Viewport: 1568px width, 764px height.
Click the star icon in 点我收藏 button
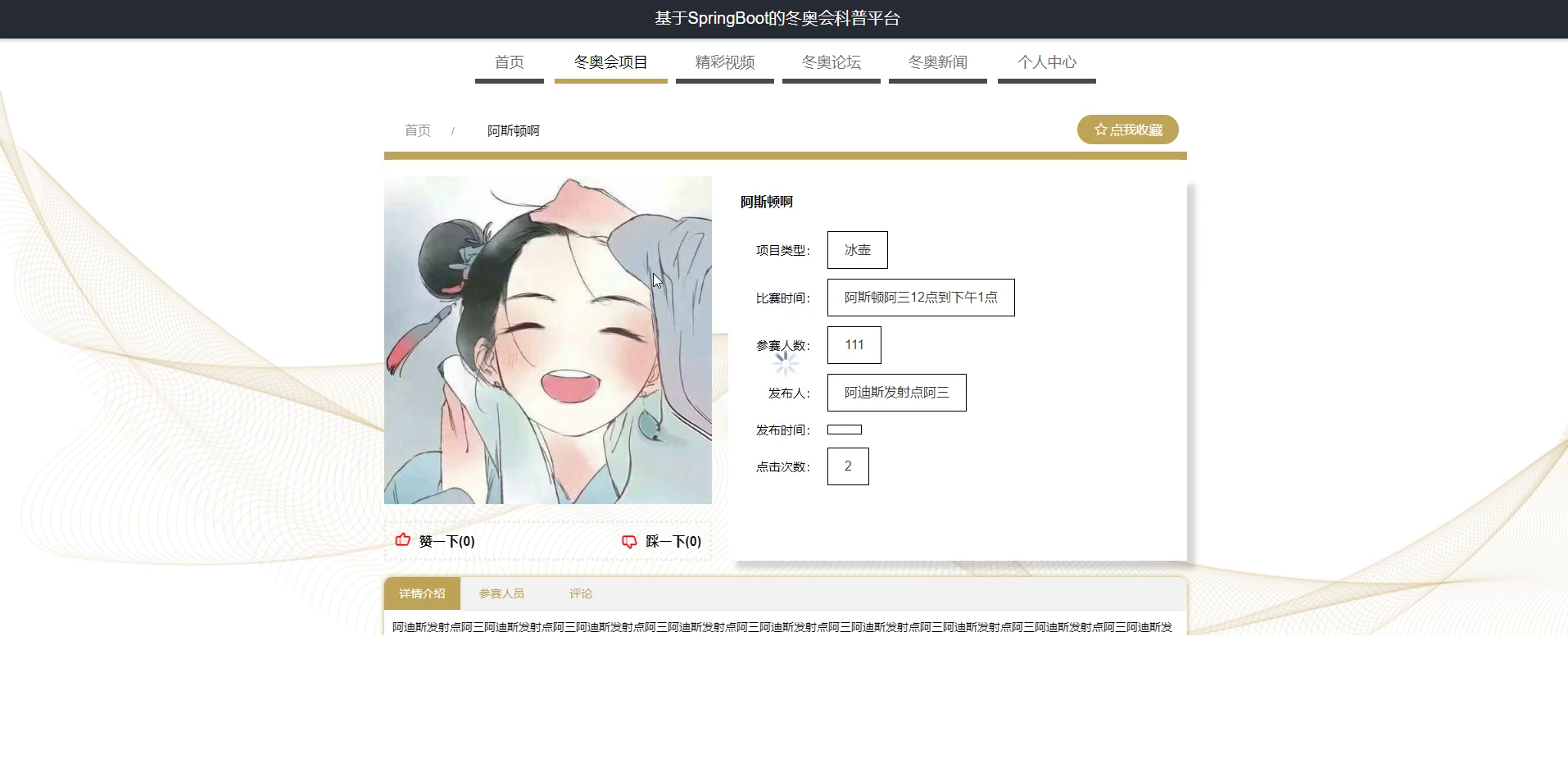[x=1100, y=130]
